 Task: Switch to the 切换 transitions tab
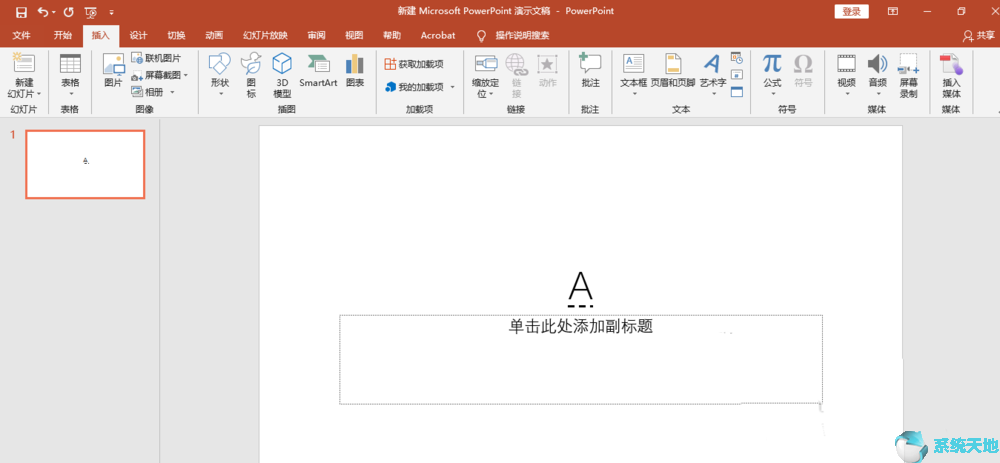pyautogui.click(x=176, y=35)
